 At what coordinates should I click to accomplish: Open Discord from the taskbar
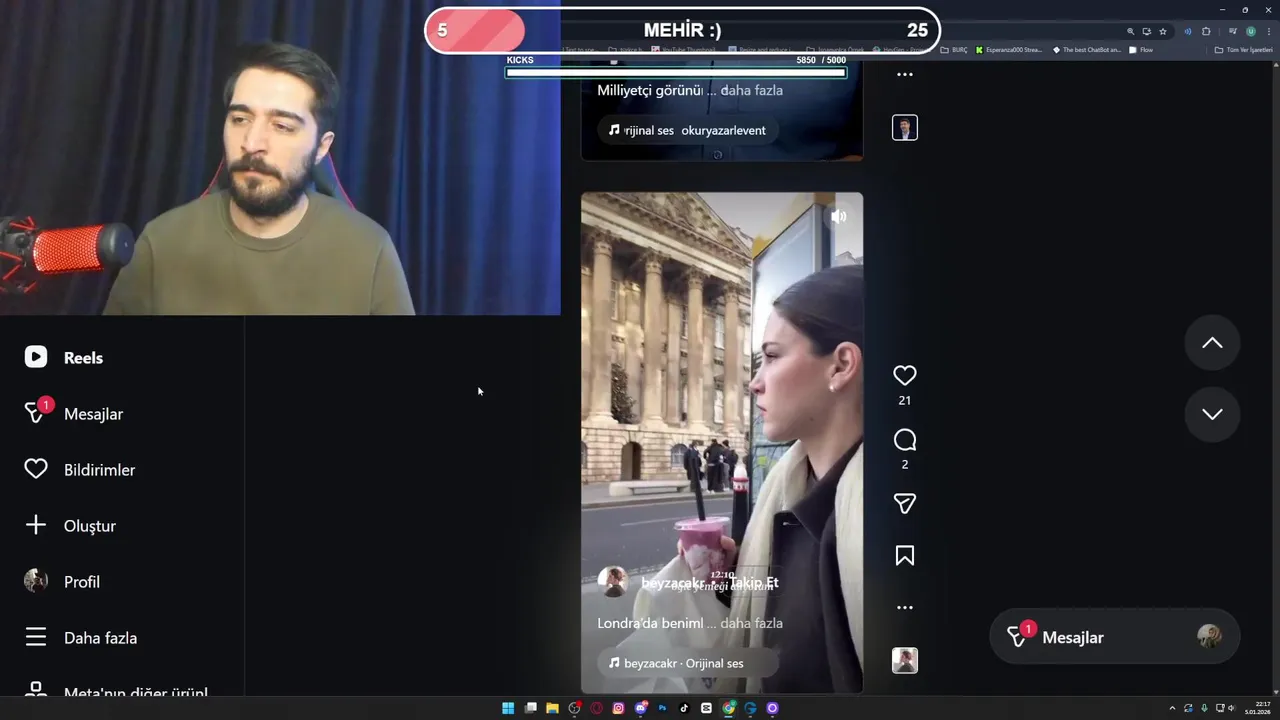640,708
